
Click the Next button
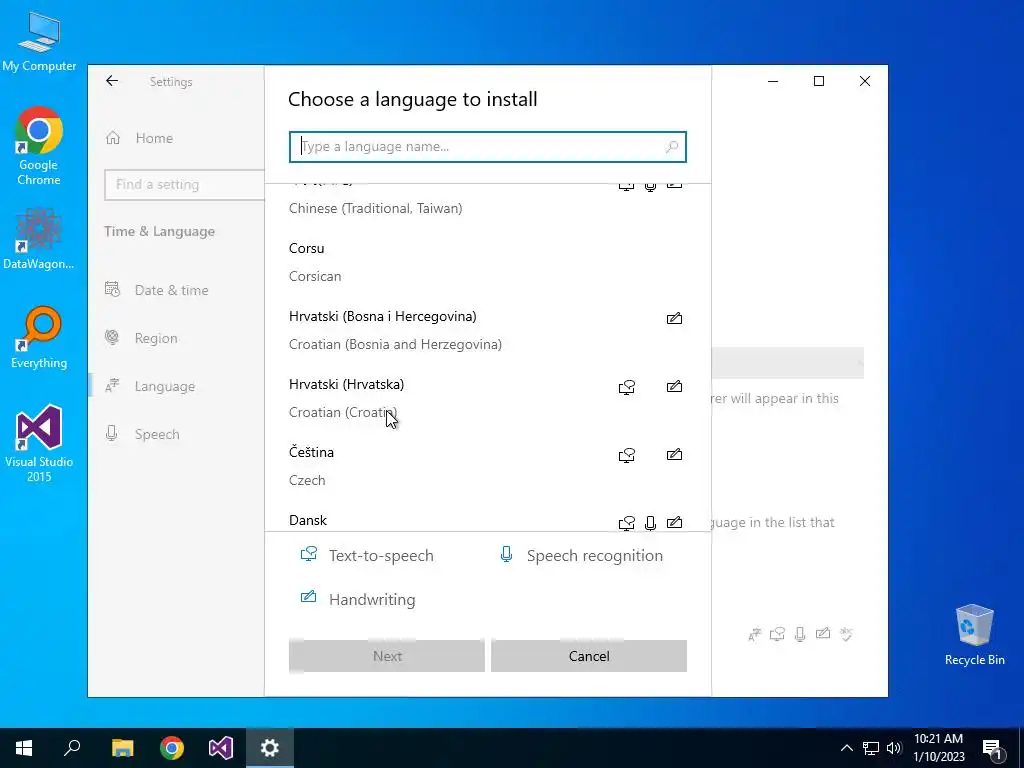pos(387,656)
